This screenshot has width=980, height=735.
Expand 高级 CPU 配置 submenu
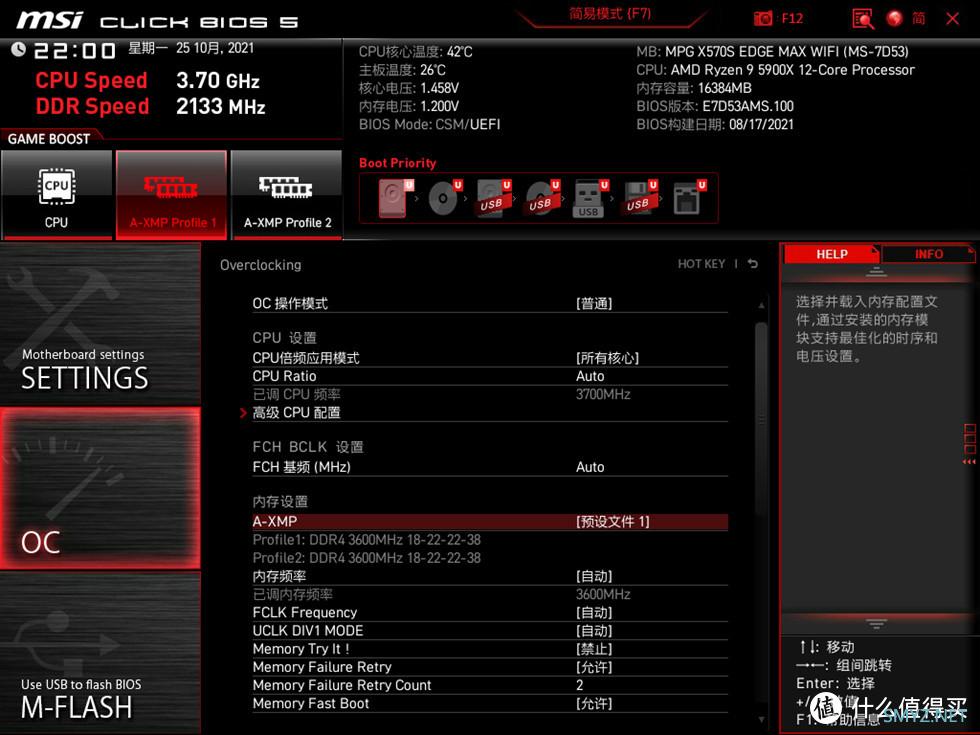(490, 412)
